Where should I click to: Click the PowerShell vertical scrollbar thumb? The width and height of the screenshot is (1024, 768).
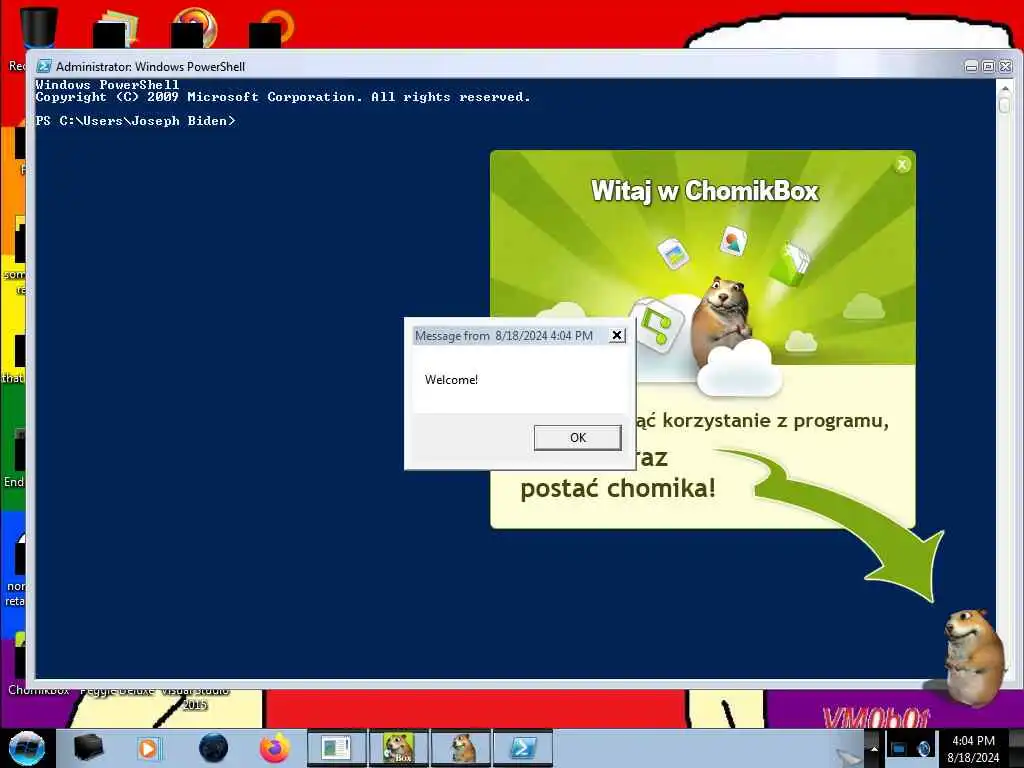[1004, 104]
